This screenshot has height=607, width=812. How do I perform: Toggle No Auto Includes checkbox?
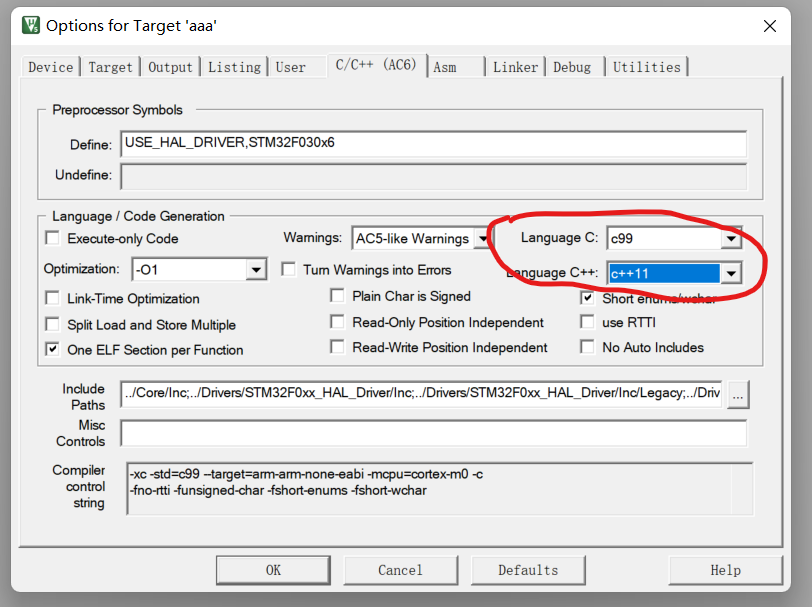[587, 347]
